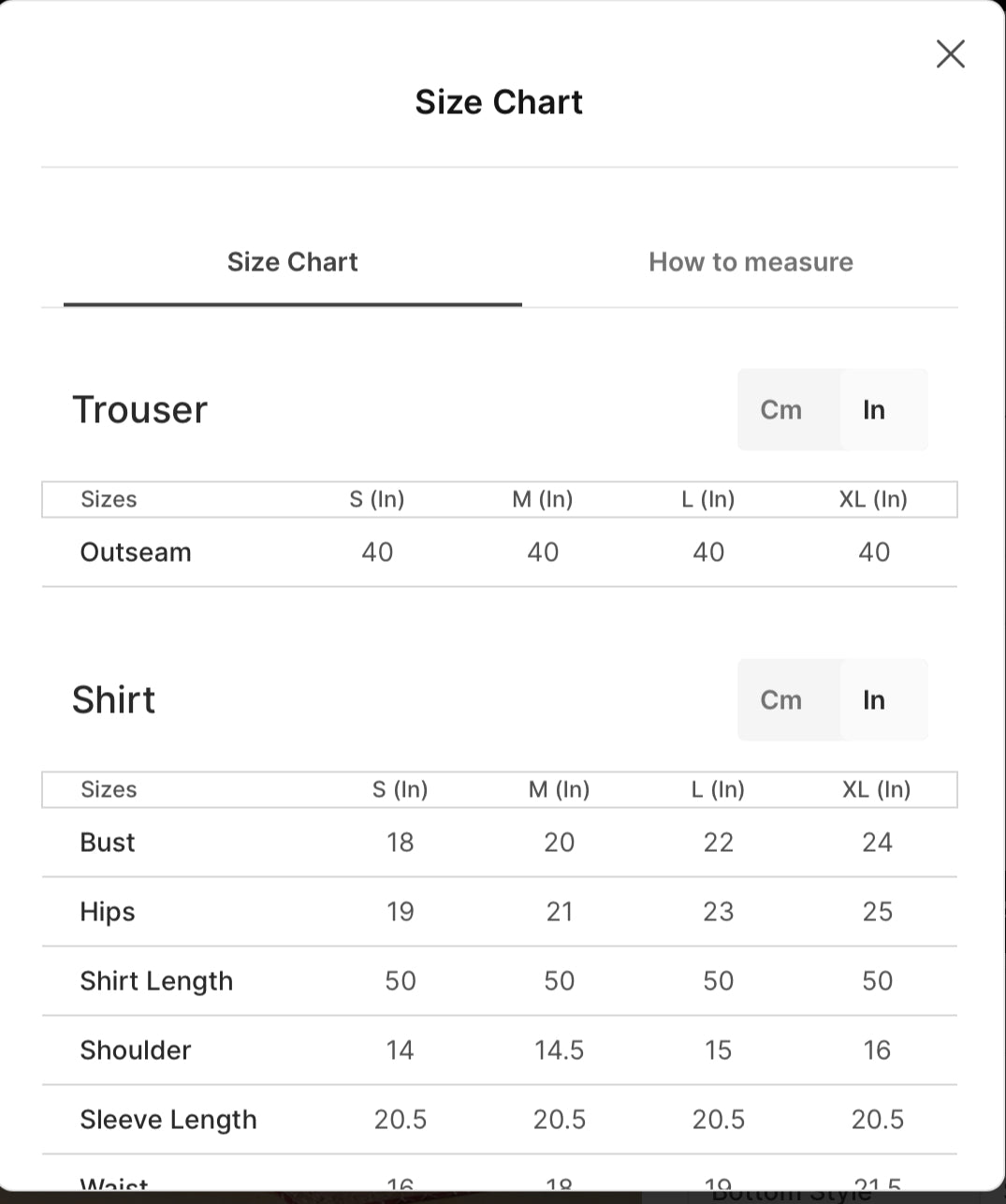Click the Bust row label
The image size is (1006, 1204).
pos(108,842)
